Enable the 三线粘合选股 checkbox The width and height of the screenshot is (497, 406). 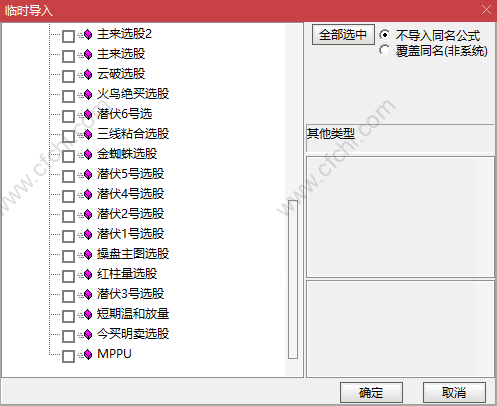point(68,136)
